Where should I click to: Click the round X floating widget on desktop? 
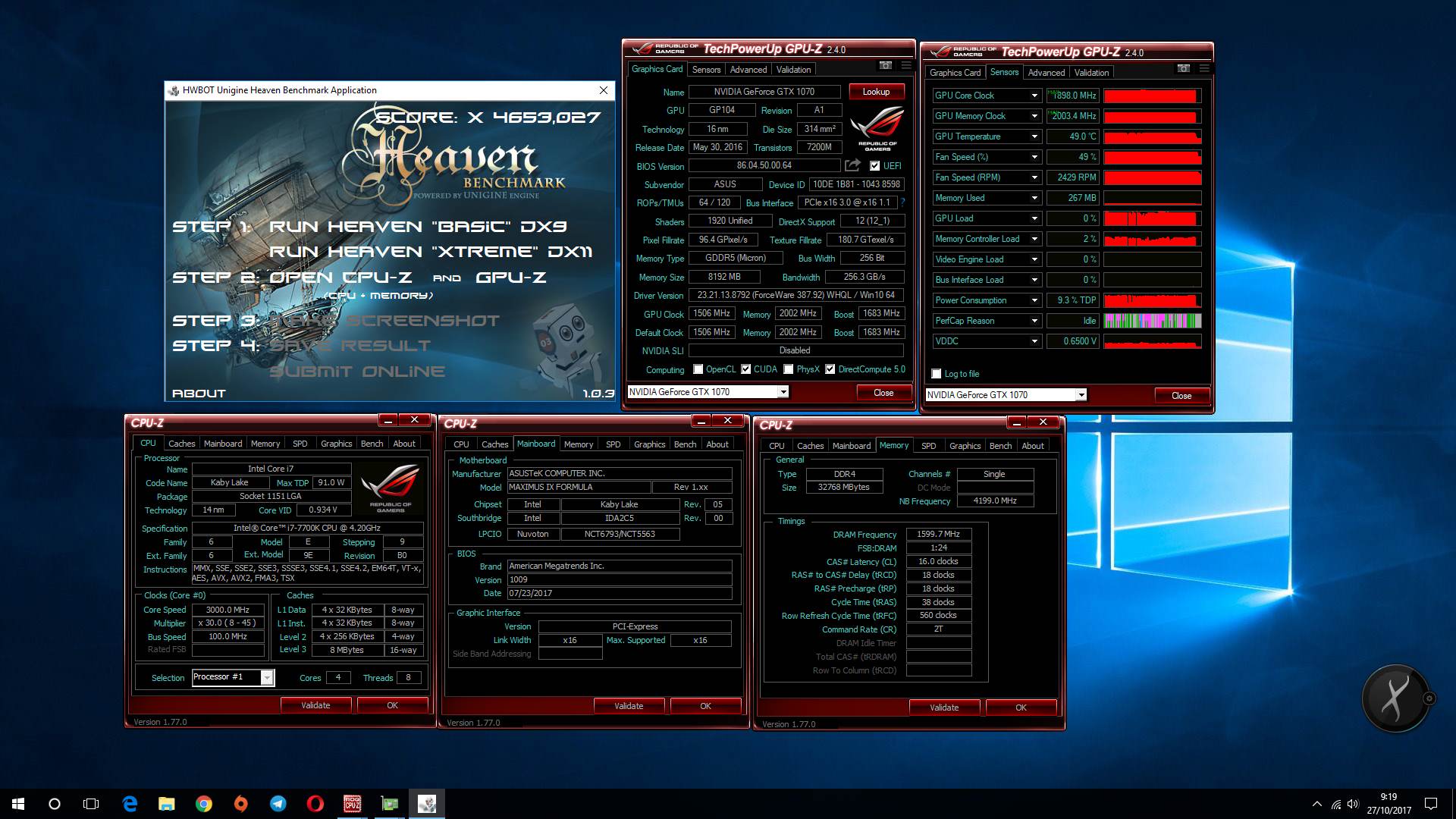(1396, 698)
